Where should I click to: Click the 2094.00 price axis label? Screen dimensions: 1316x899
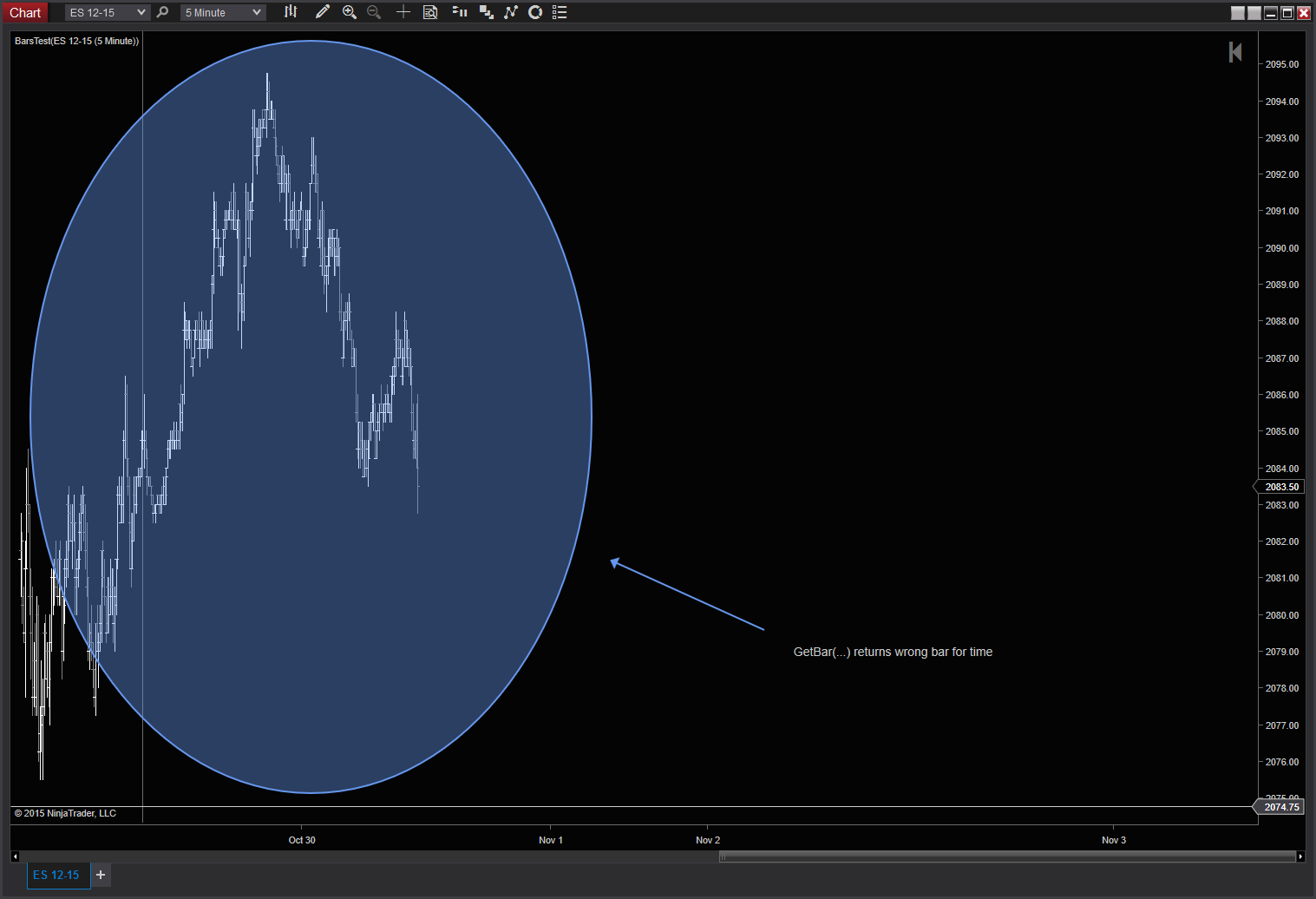point(1282,102)
